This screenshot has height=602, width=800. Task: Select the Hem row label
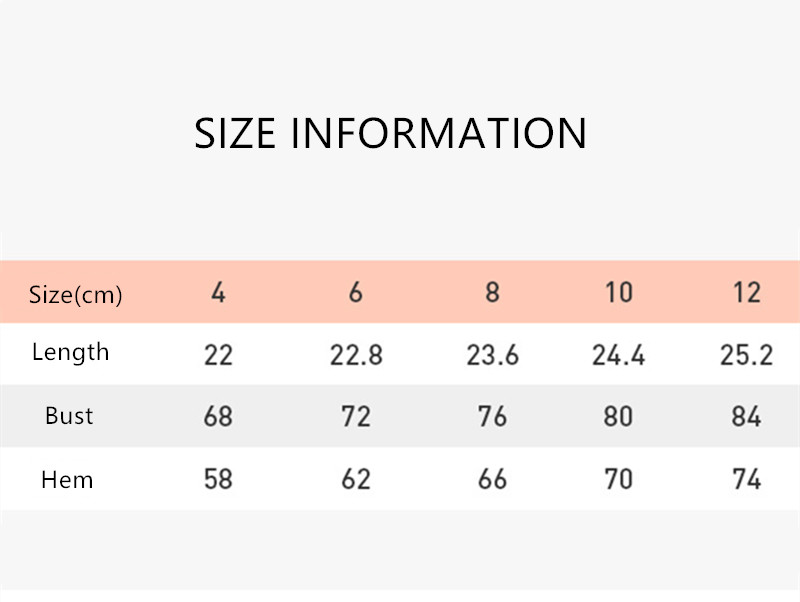(67, 480)
